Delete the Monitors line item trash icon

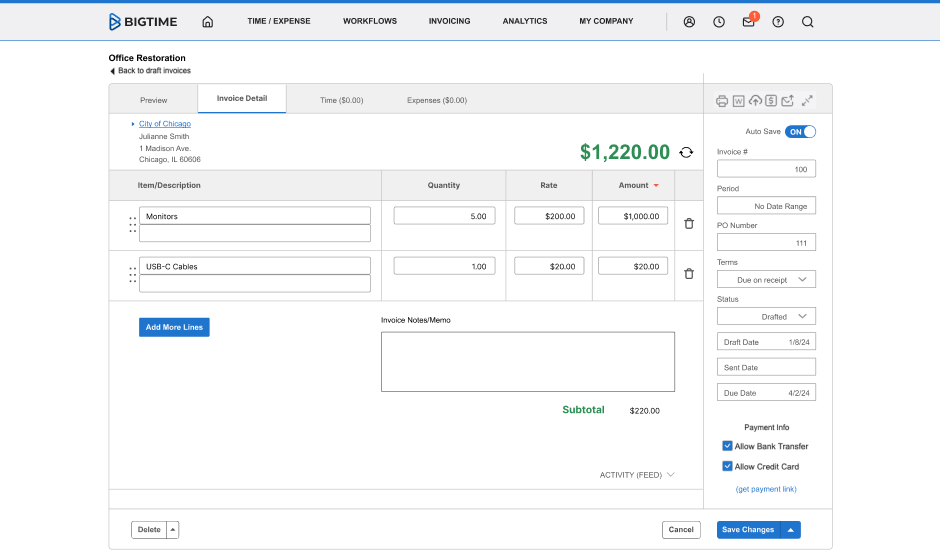coord(689,224)
